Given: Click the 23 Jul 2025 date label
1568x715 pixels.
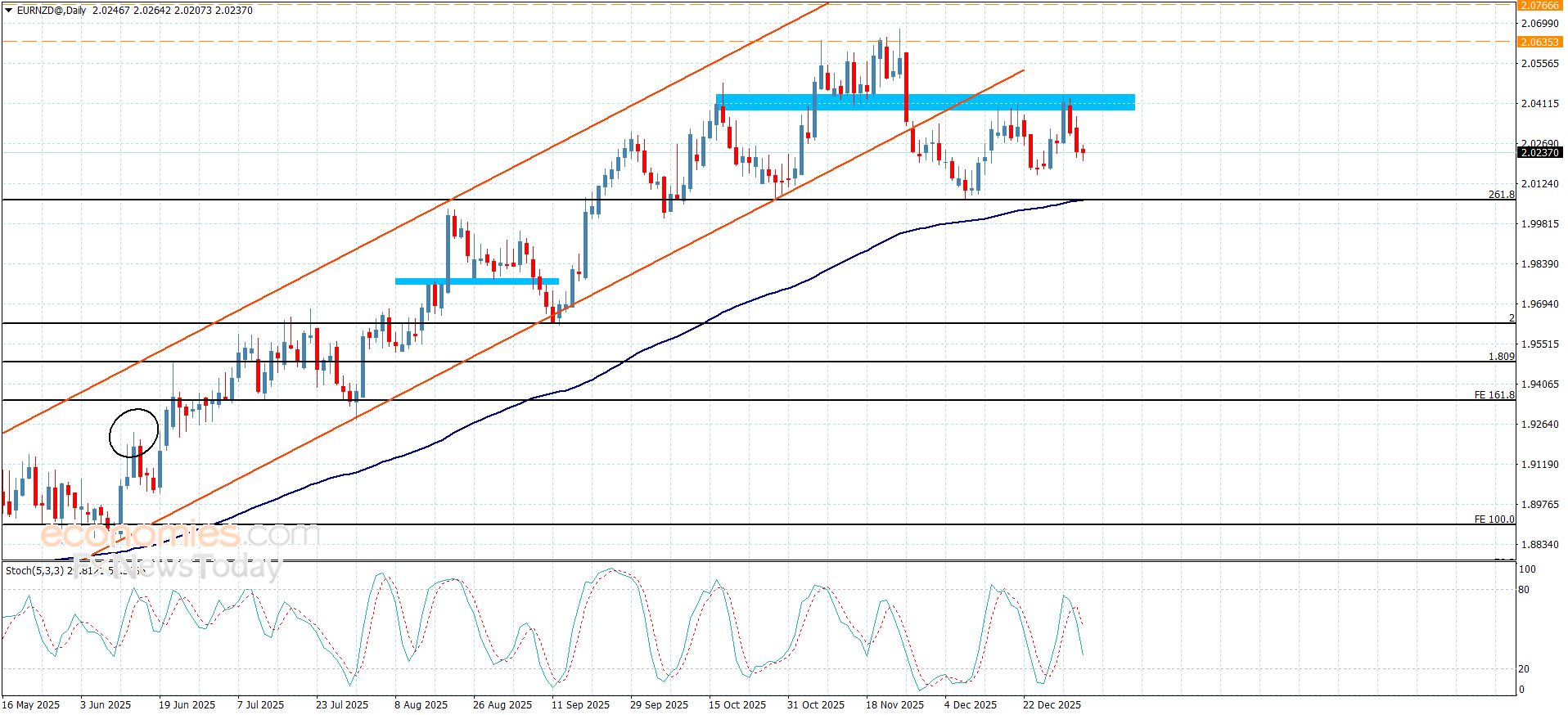Looking at the screenshot, I should (x=342, y=705).
